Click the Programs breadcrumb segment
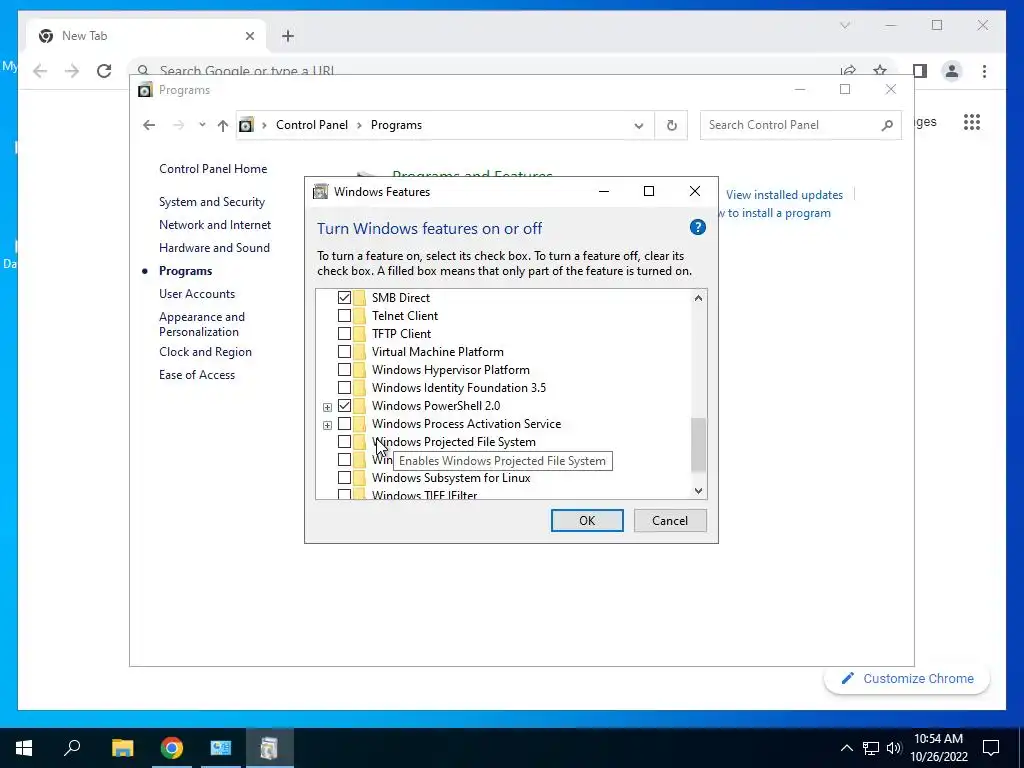 tap(396, 125)
